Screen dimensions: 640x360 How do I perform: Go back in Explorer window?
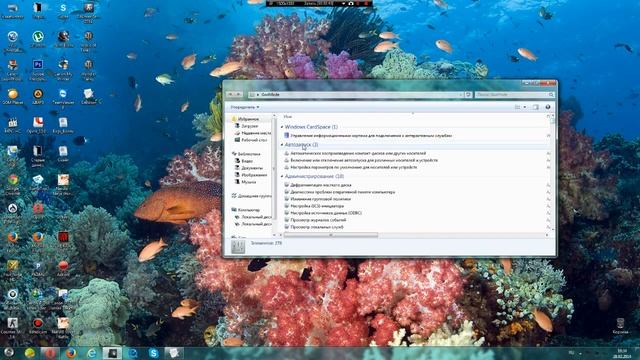[x=231, y=94]
